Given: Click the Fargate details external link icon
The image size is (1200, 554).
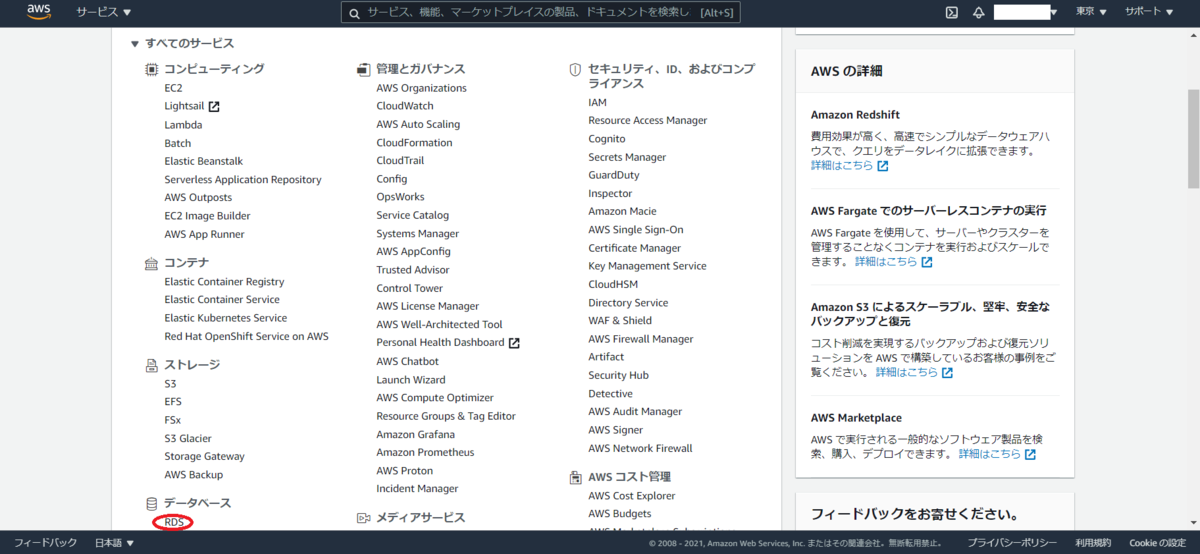Looking at the screenshot, I should click(926, 262).
